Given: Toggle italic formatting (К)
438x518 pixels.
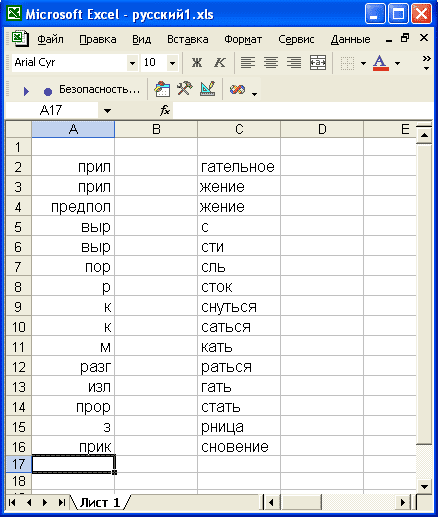Looking at the screenshot, I should (x=220, y=62).
